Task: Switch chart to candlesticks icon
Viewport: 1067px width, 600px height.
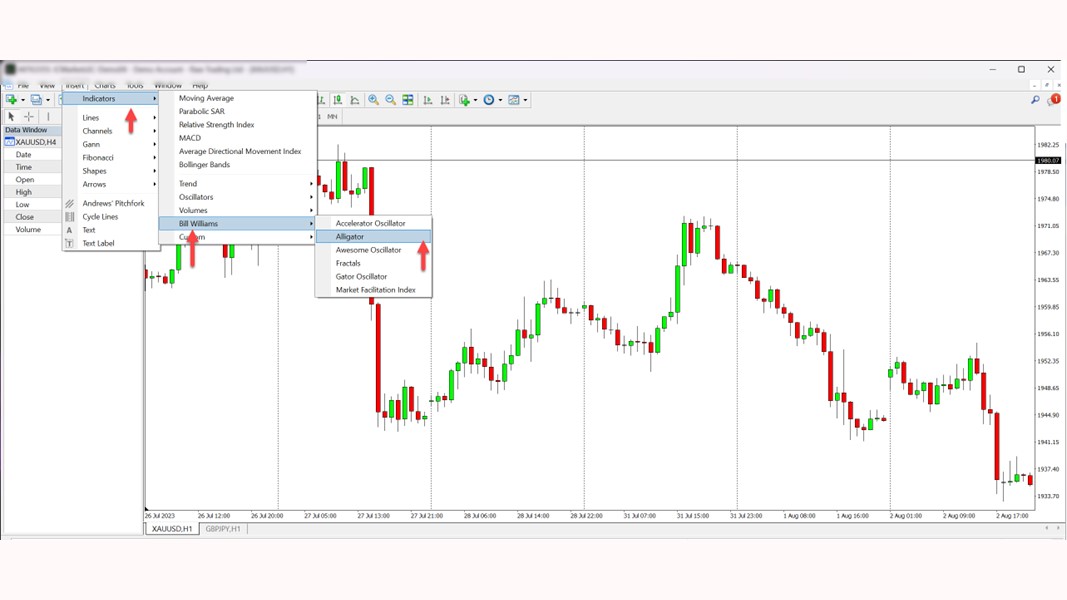Action: tap(338, 100)
